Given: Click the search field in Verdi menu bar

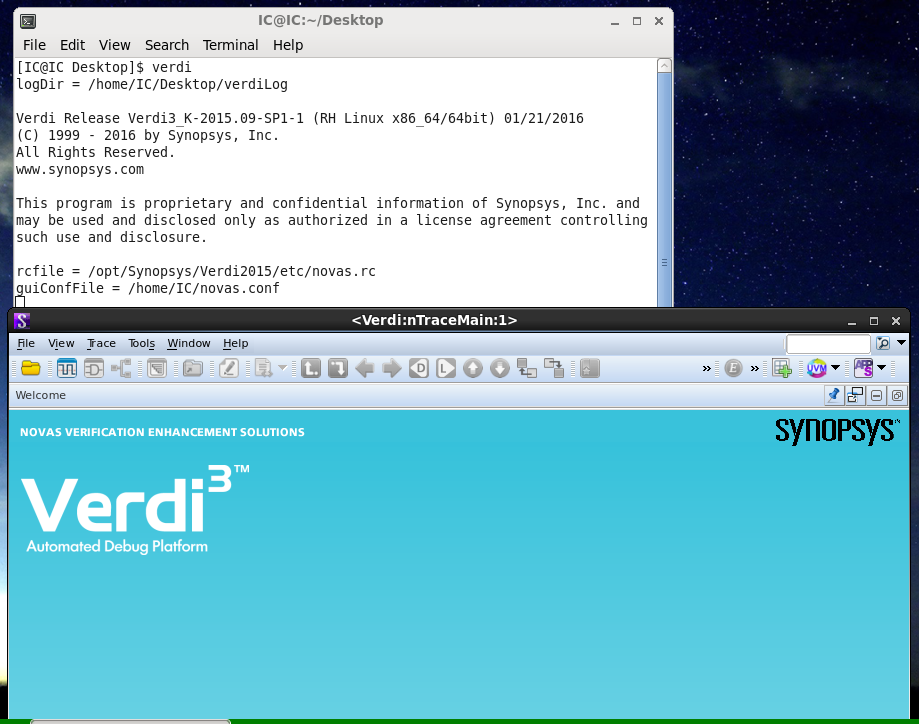Looking at the screenshot, I should pos(828,344).
